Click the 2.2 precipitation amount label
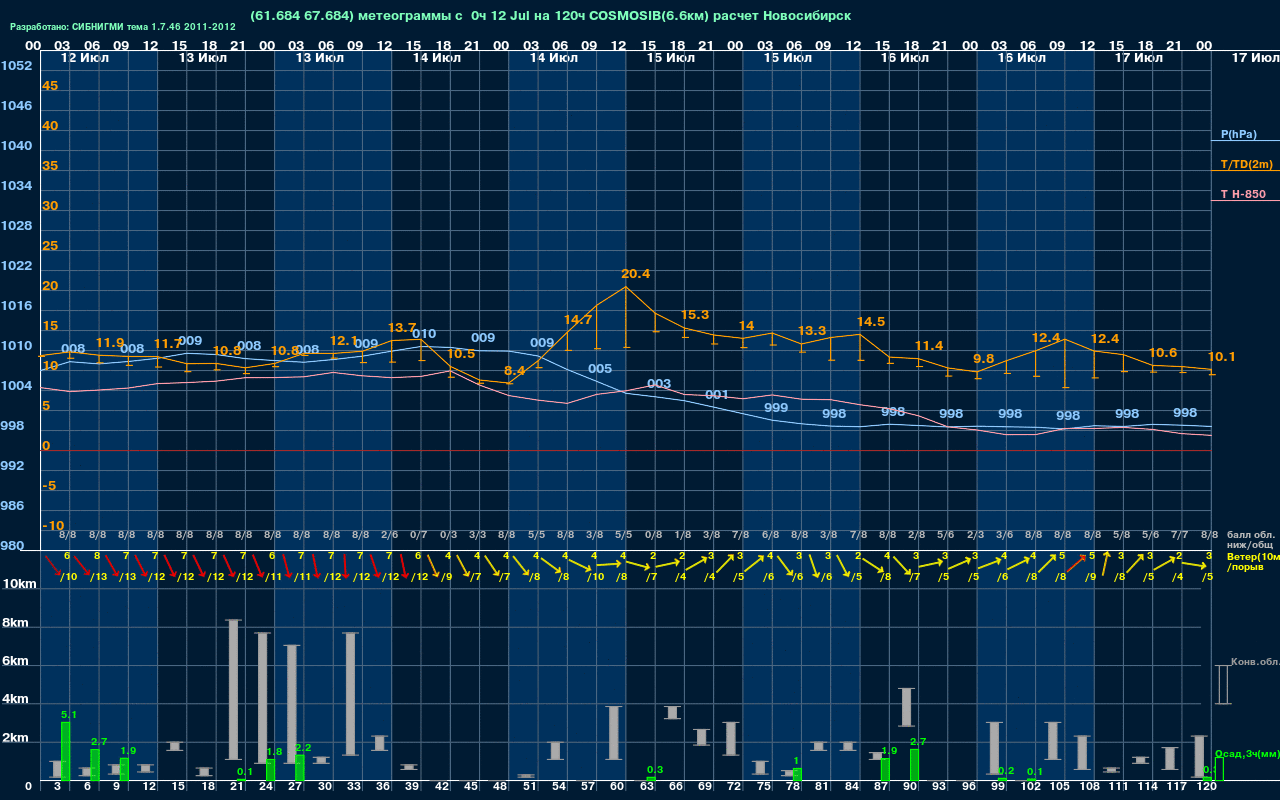The image size is (1280, 800). 304,747
